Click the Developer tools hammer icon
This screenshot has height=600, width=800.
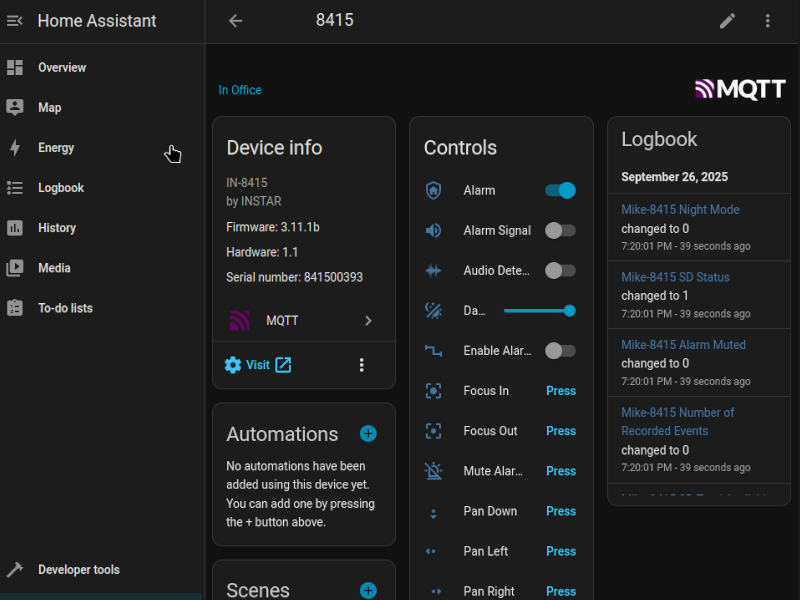coord(15,569)
